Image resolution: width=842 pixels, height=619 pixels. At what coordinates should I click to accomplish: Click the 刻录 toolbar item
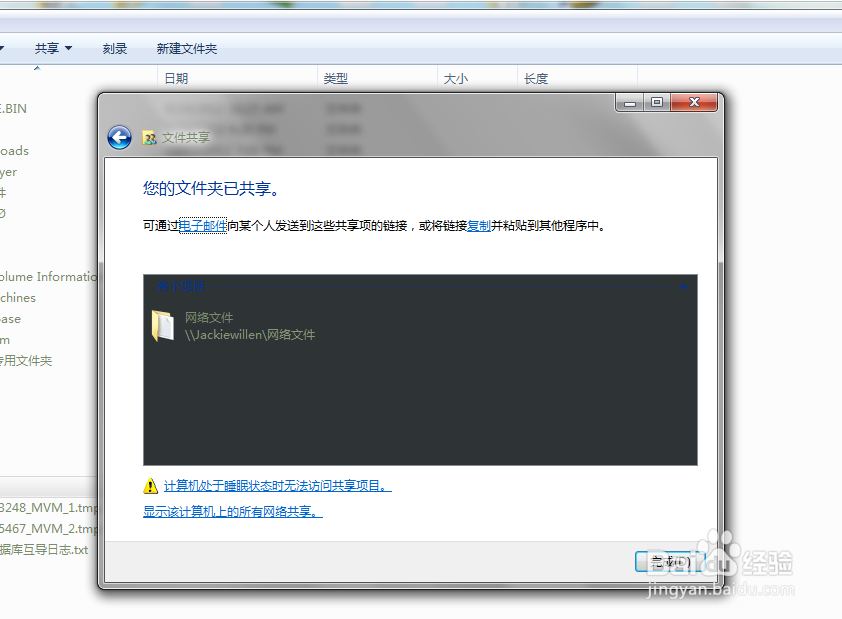tap(115, 48)
